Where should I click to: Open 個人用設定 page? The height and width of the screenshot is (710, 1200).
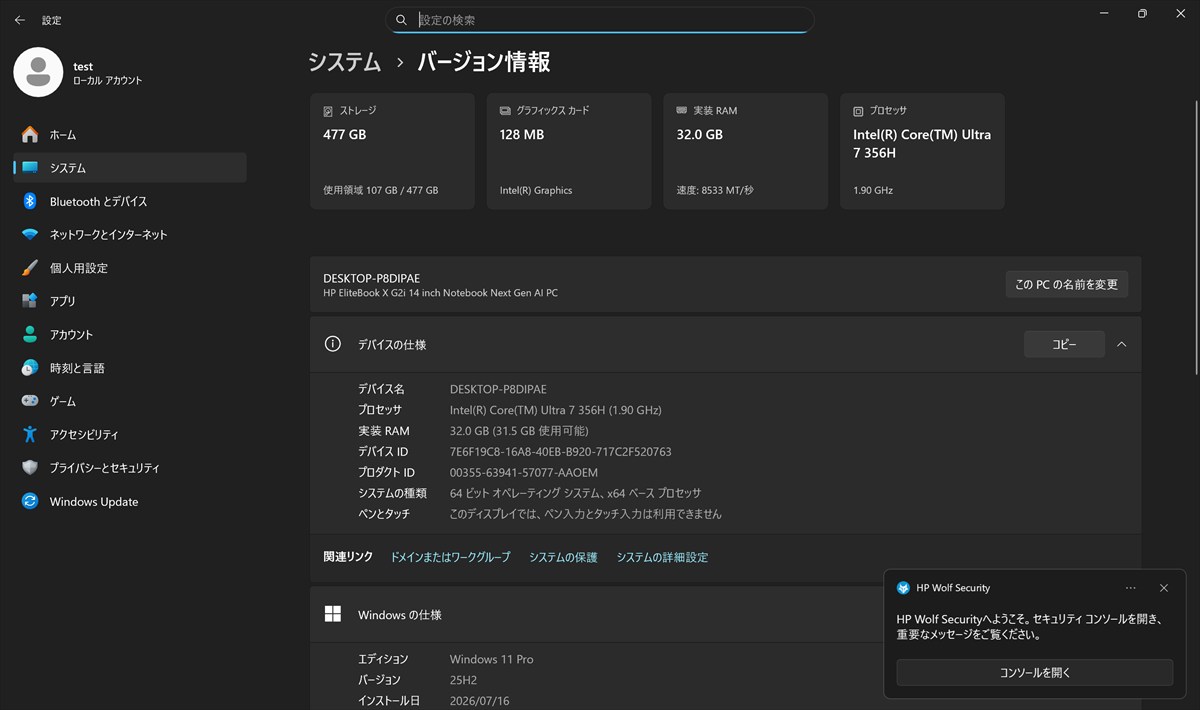[130, 268]
